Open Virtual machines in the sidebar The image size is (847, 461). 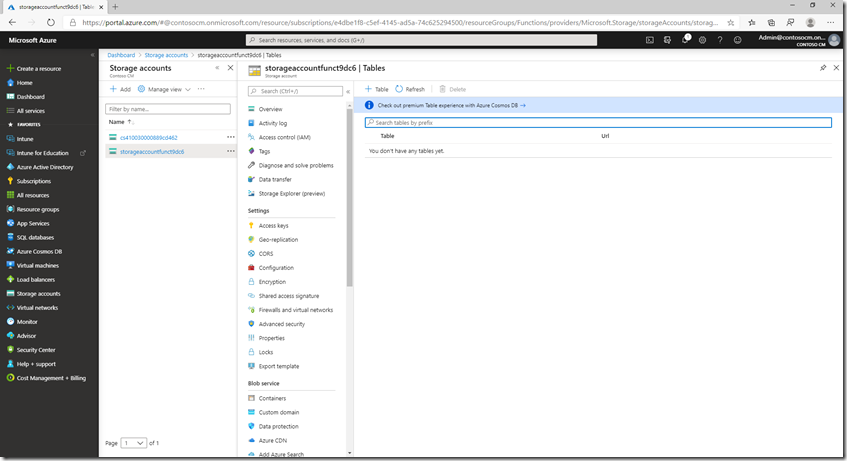click(37, 265)
